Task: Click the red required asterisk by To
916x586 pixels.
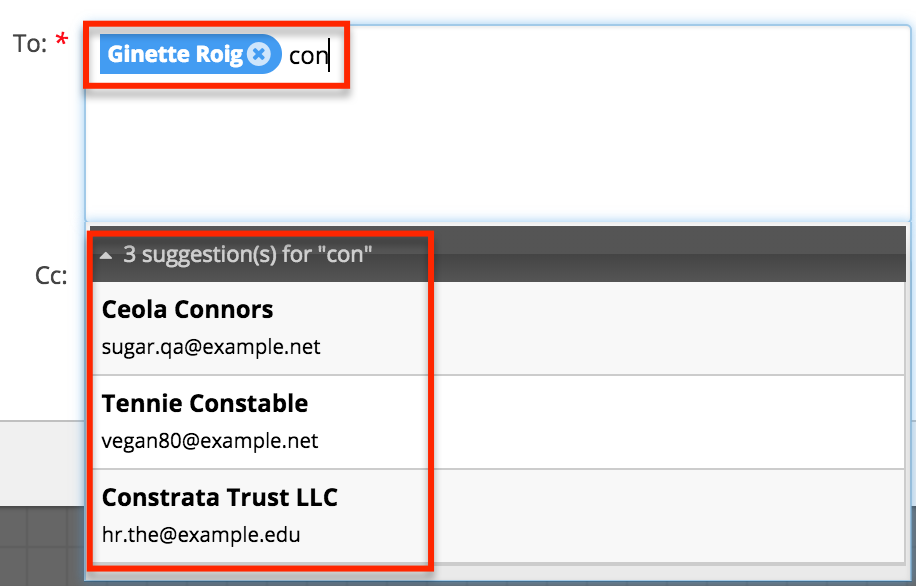Action: point(62,42)
